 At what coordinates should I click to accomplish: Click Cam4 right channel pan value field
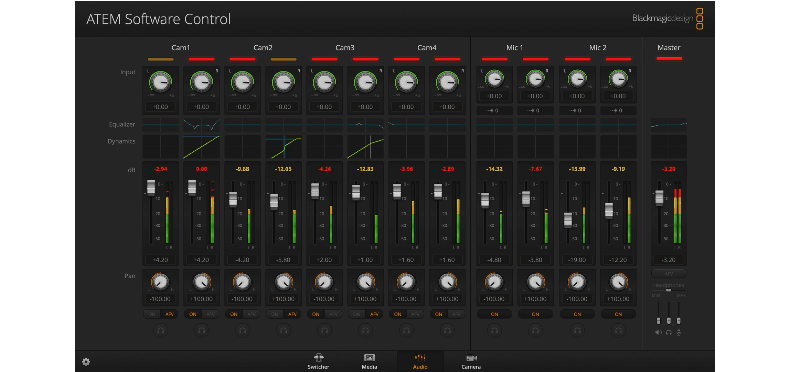[447, 299]
